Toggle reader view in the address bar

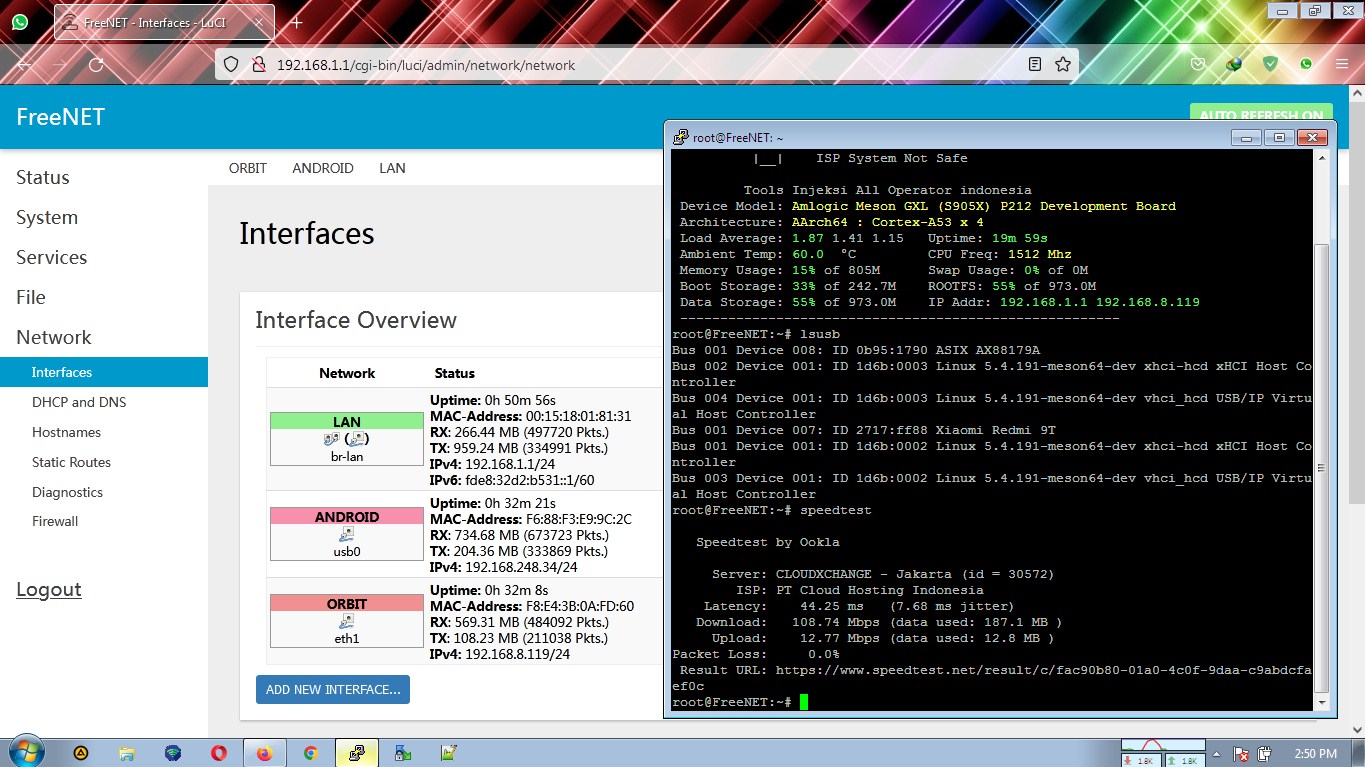[x=1035, y=64]
